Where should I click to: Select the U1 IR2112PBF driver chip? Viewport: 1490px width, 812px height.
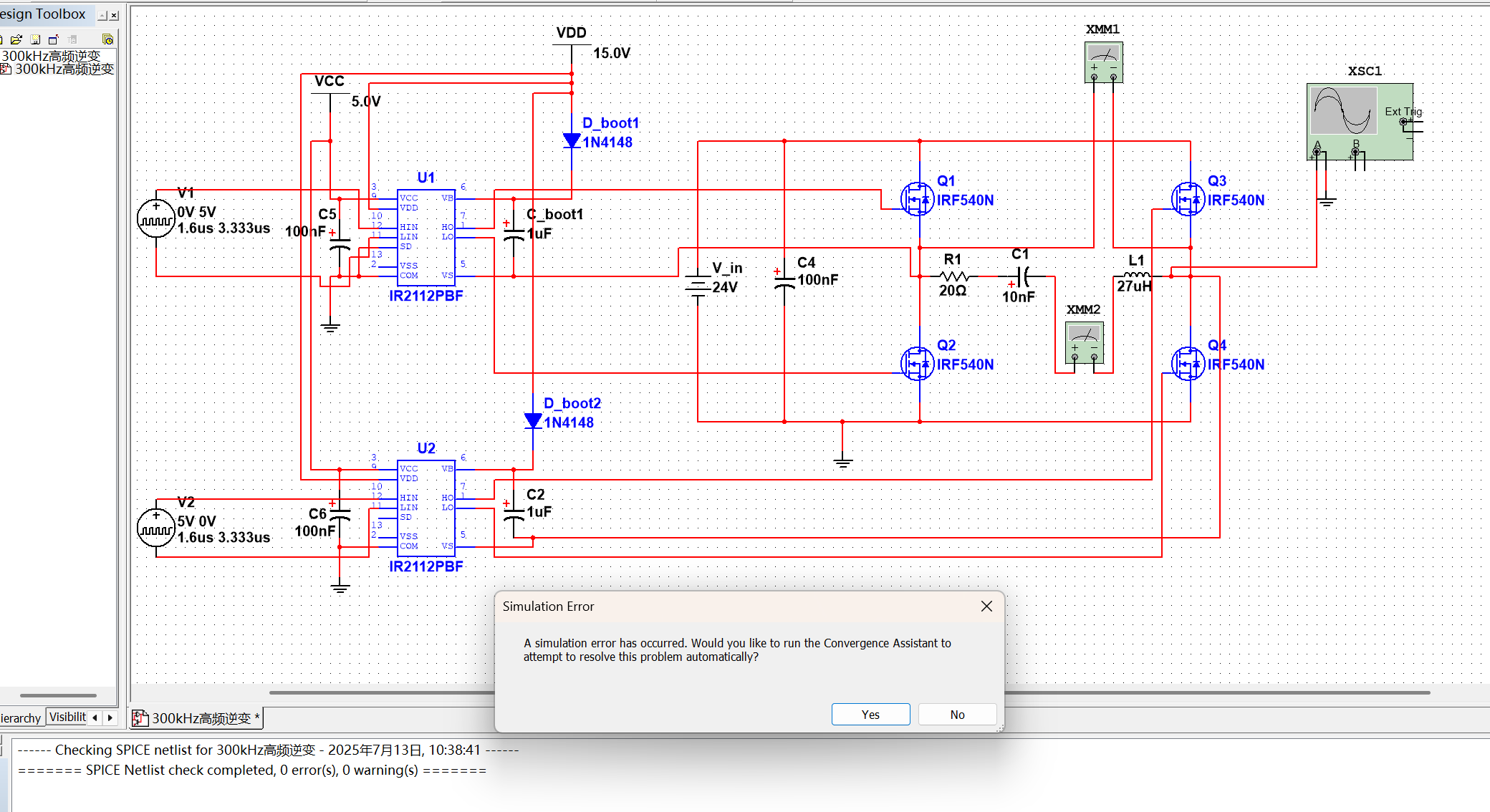(426, 236)
